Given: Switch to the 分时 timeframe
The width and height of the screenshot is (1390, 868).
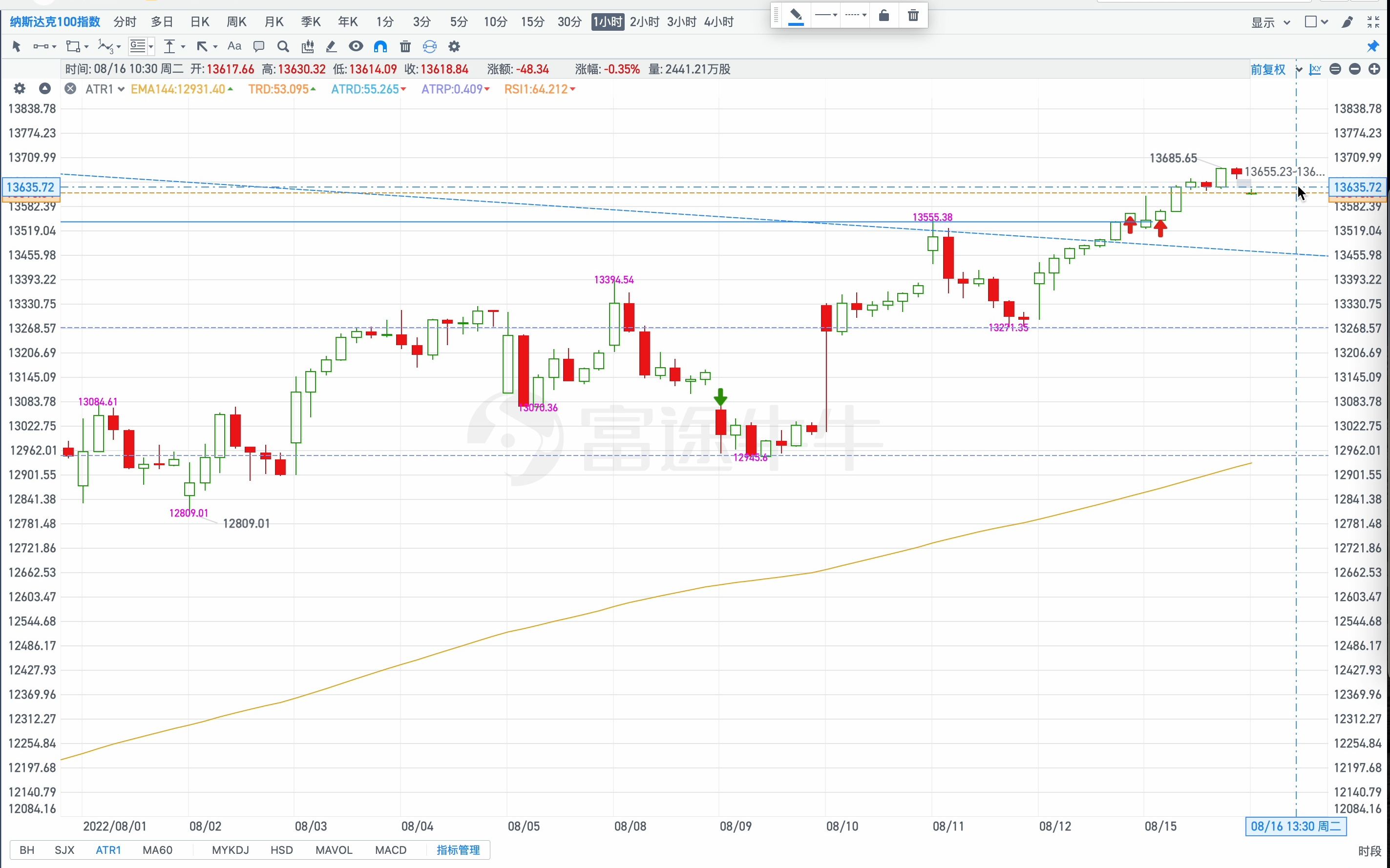Looking at the screenshot, I should (125, 22).
